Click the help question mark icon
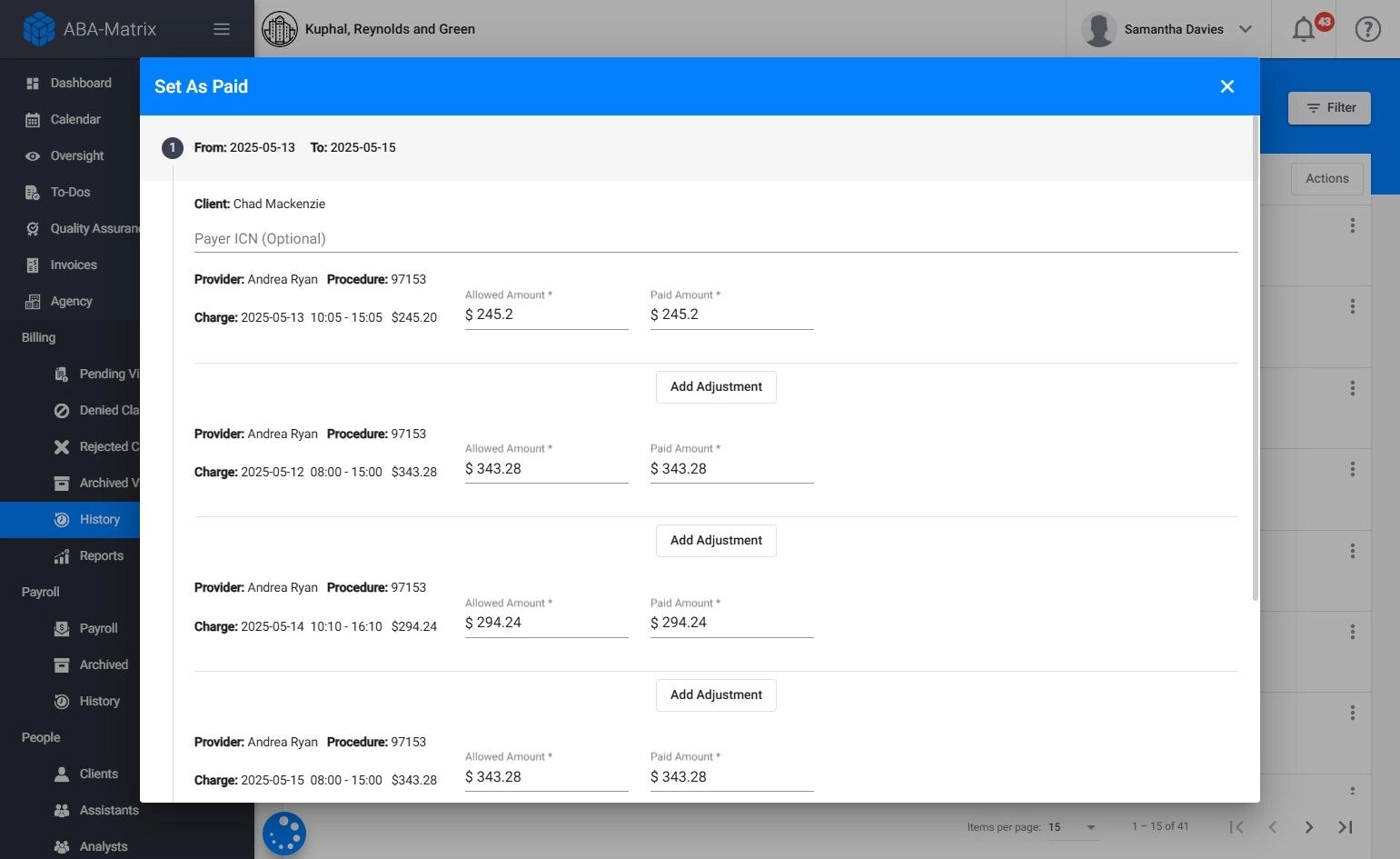 pyautogui.click(x=1367, y=29)
